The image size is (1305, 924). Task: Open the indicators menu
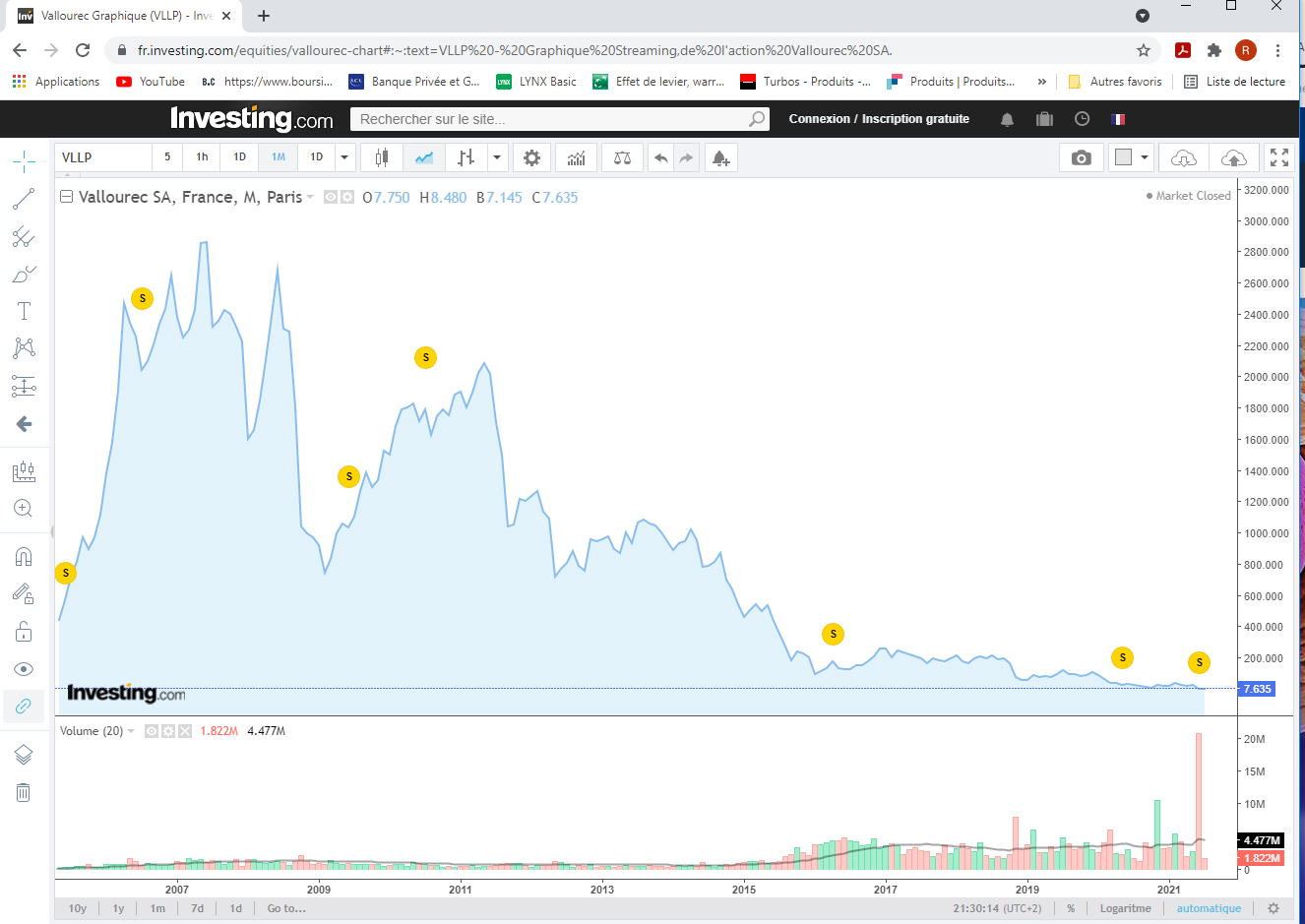[x=577, y=157]
